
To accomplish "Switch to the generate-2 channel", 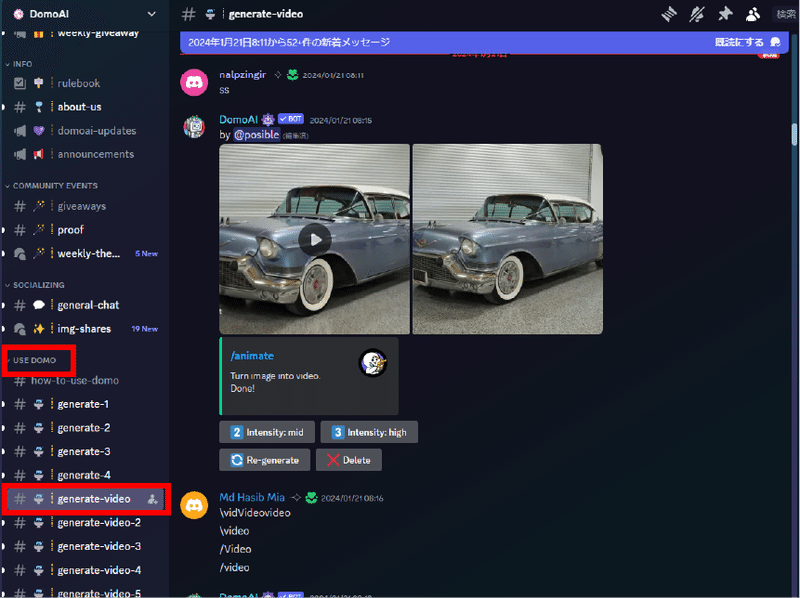I will click(84, 428).
